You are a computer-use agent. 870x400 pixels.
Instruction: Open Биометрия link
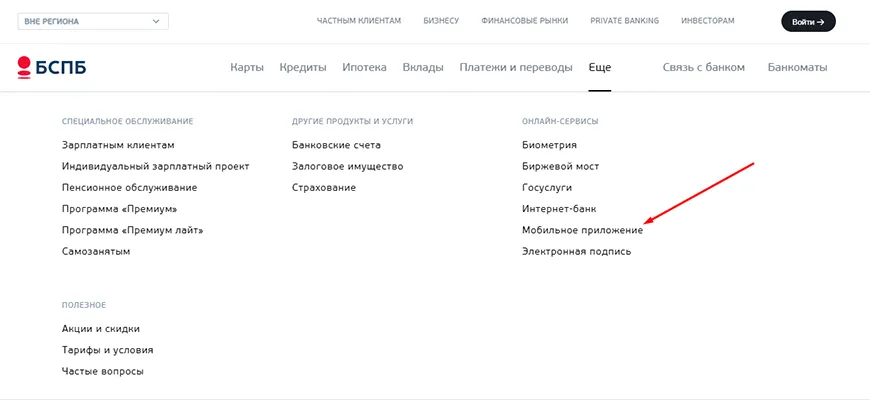tap(549, 145)
